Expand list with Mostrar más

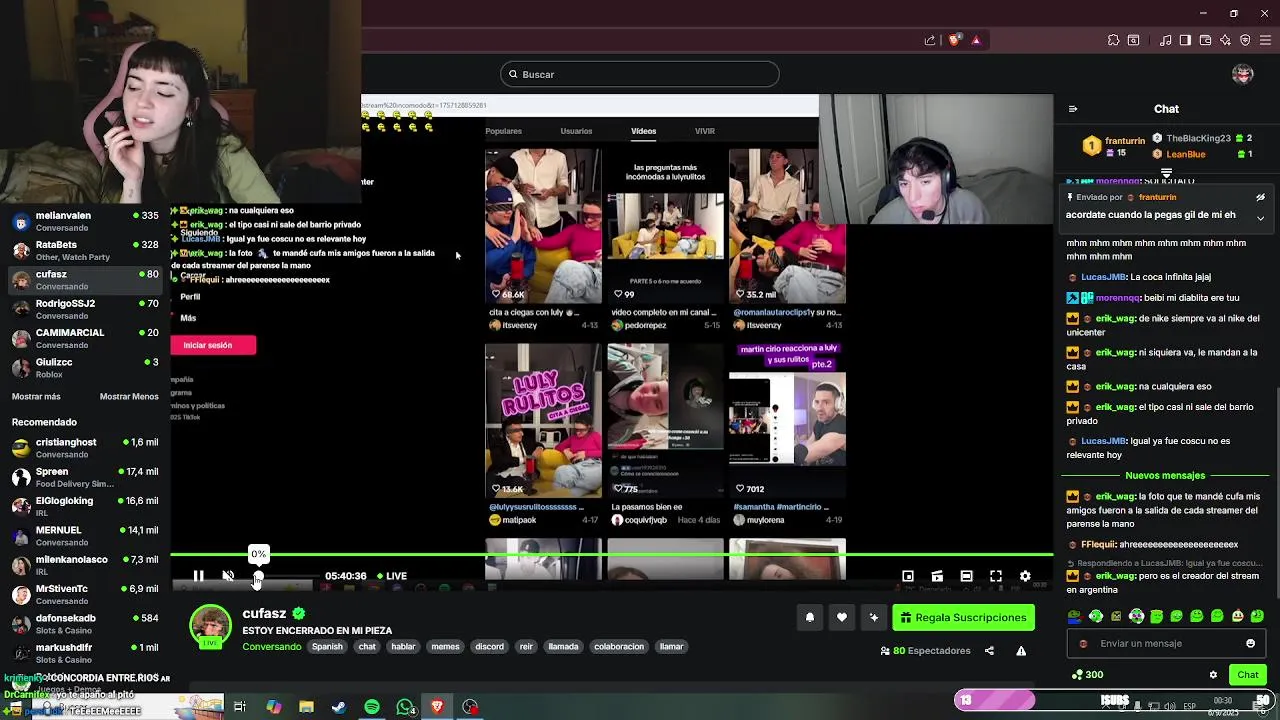coord(36,397)
